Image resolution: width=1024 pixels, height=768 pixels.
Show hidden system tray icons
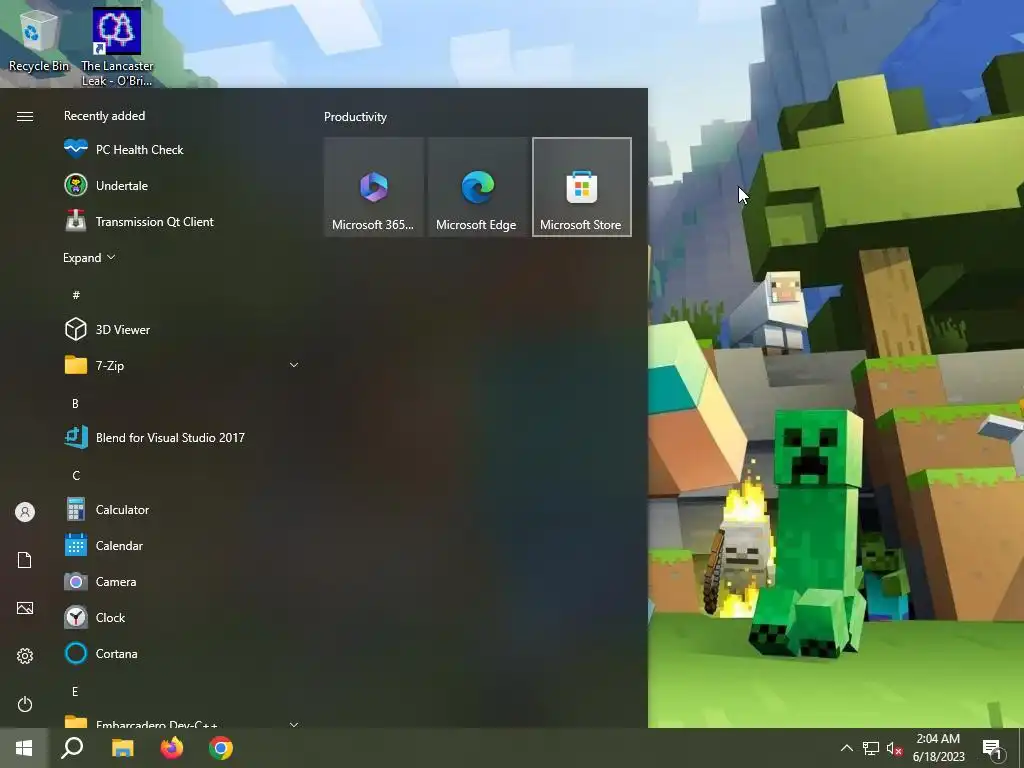pyautogui.click(x=846, y=748)
